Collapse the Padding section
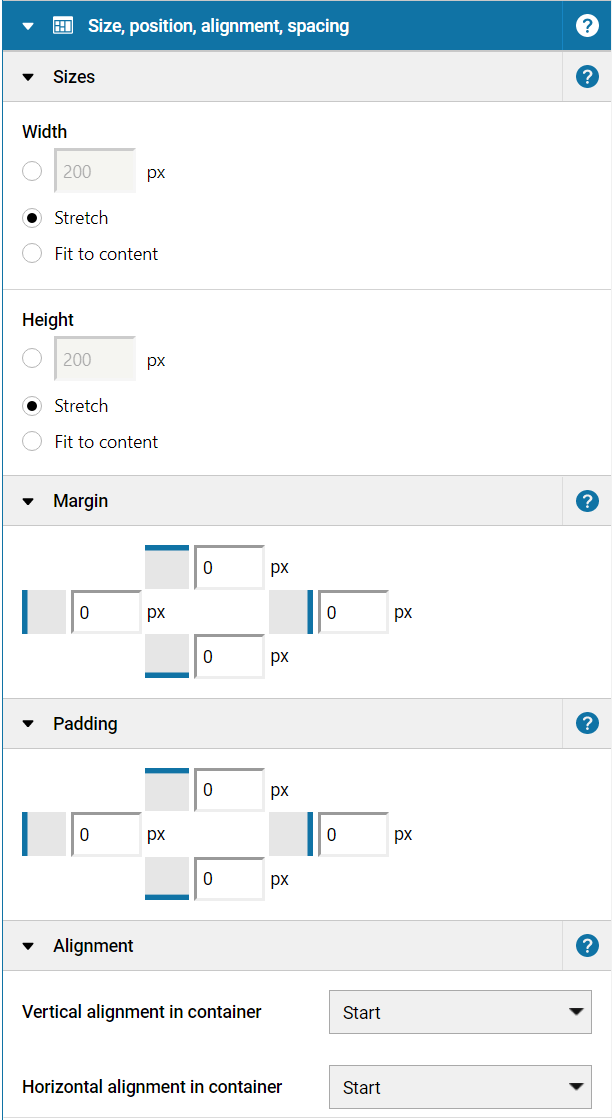Viewport: 612px width, 1120px height. 28,723
